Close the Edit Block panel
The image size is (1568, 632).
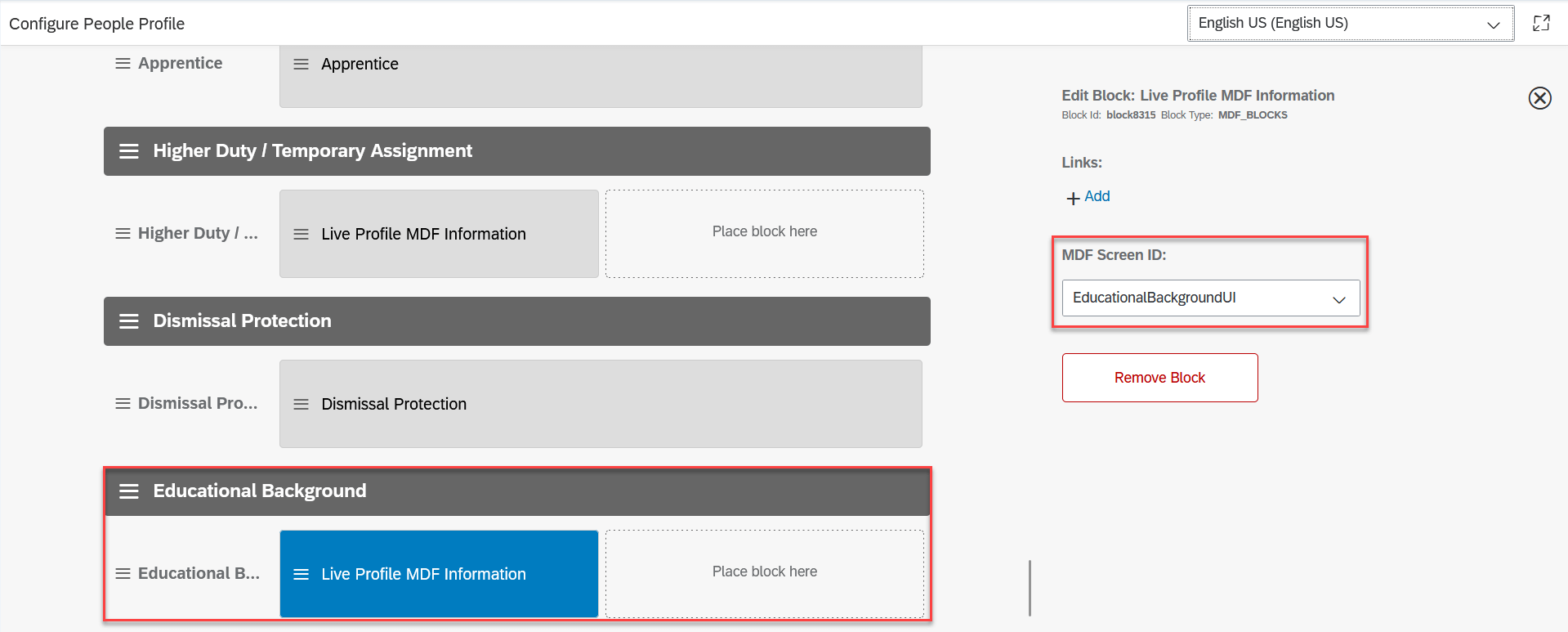[1539, 98]
